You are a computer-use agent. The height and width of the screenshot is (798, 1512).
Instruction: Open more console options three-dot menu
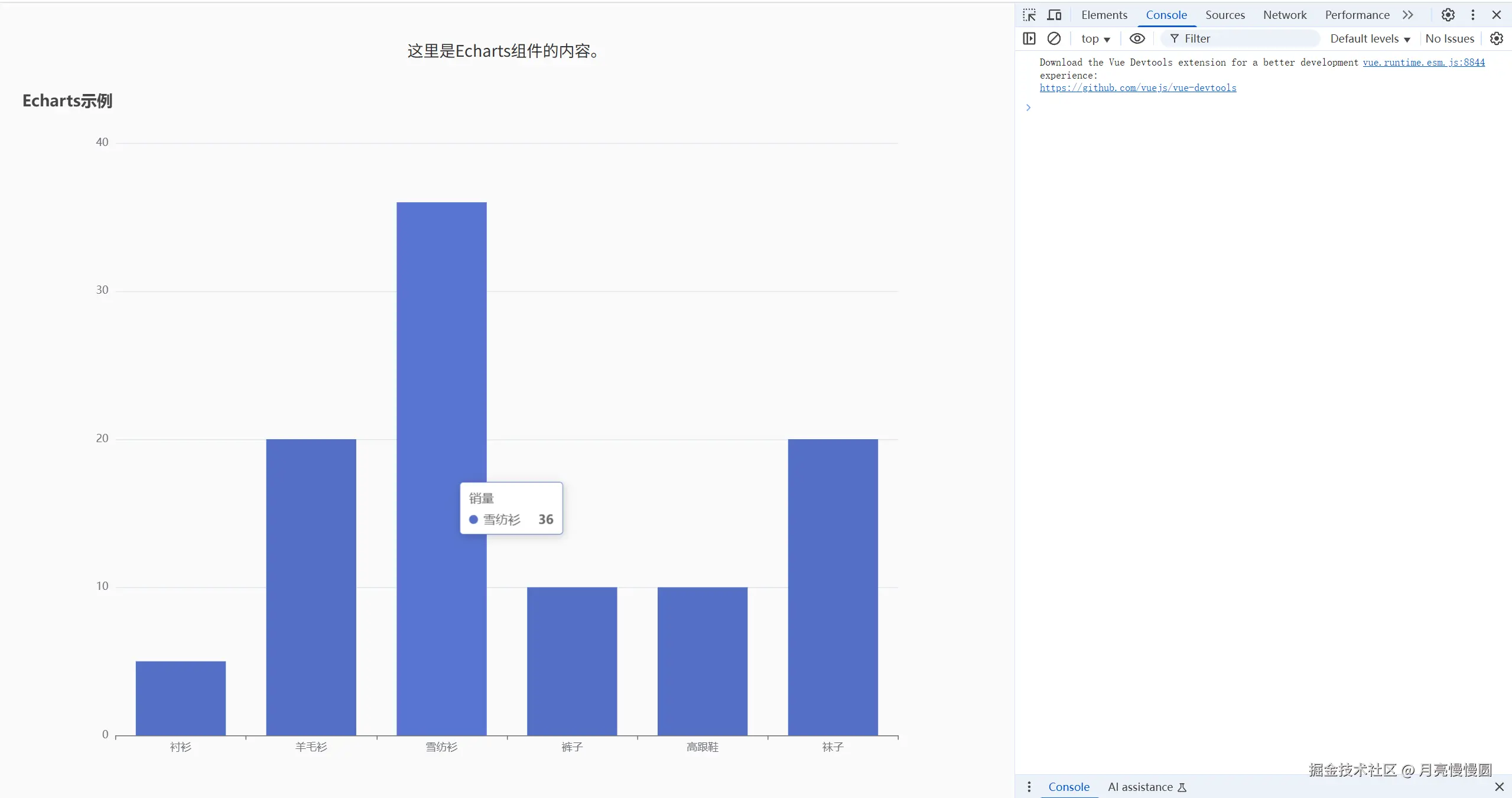[1028, 787]
